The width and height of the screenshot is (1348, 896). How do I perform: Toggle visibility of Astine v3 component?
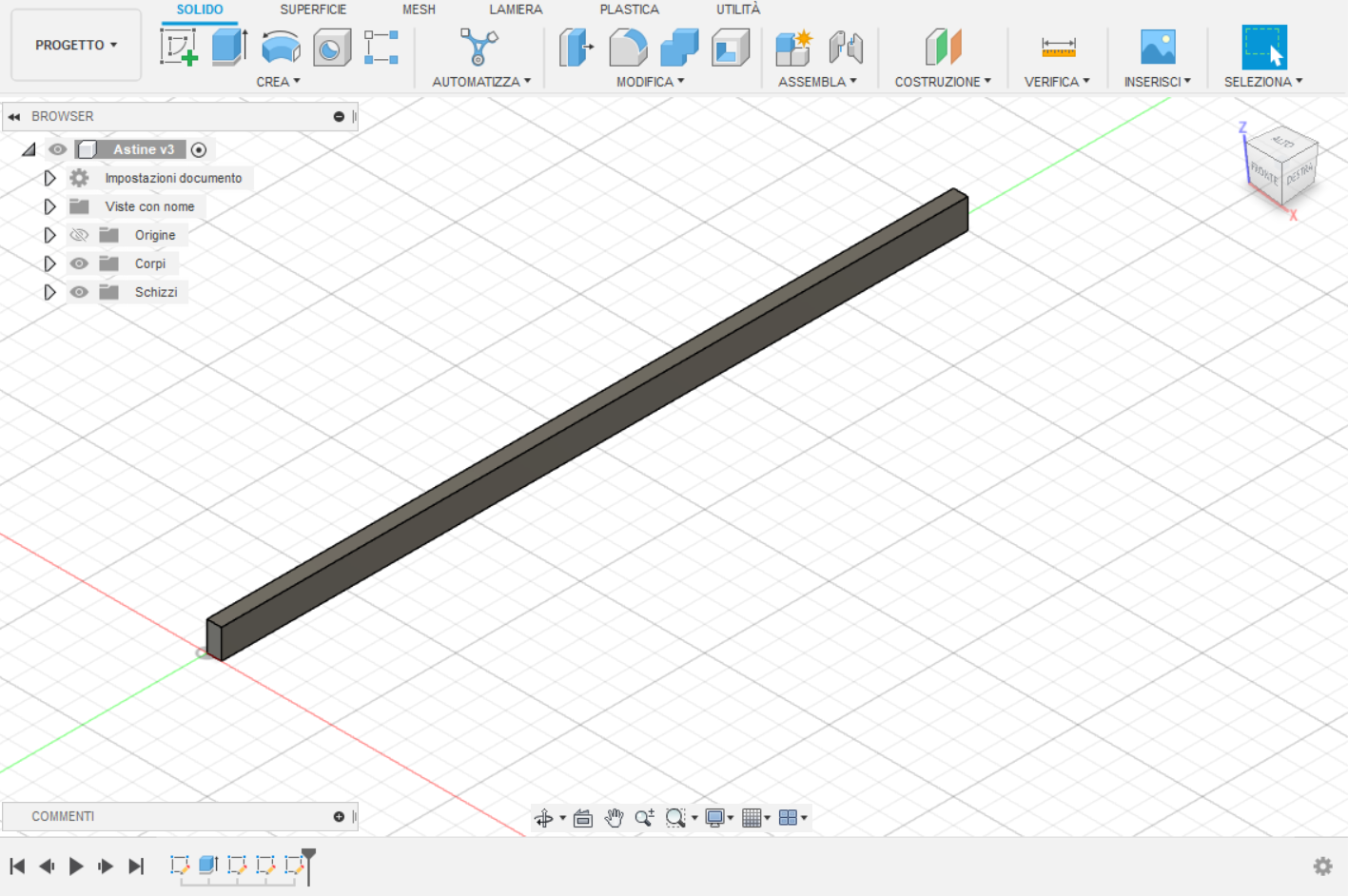[x=57, y=149]
